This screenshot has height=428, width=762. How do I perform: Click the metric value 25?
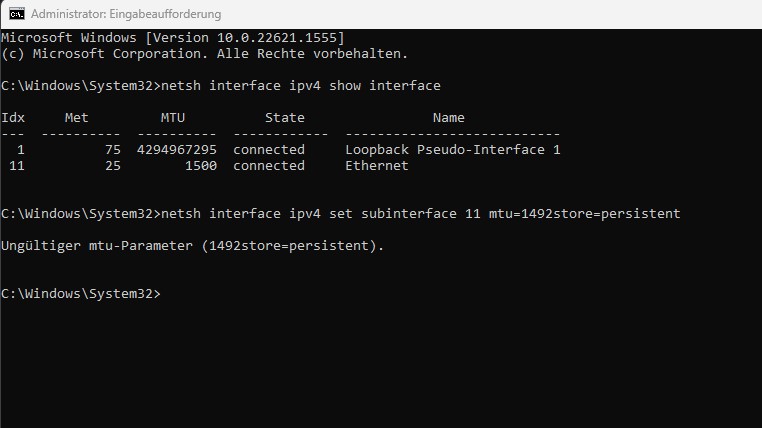[x=113, y=166]
